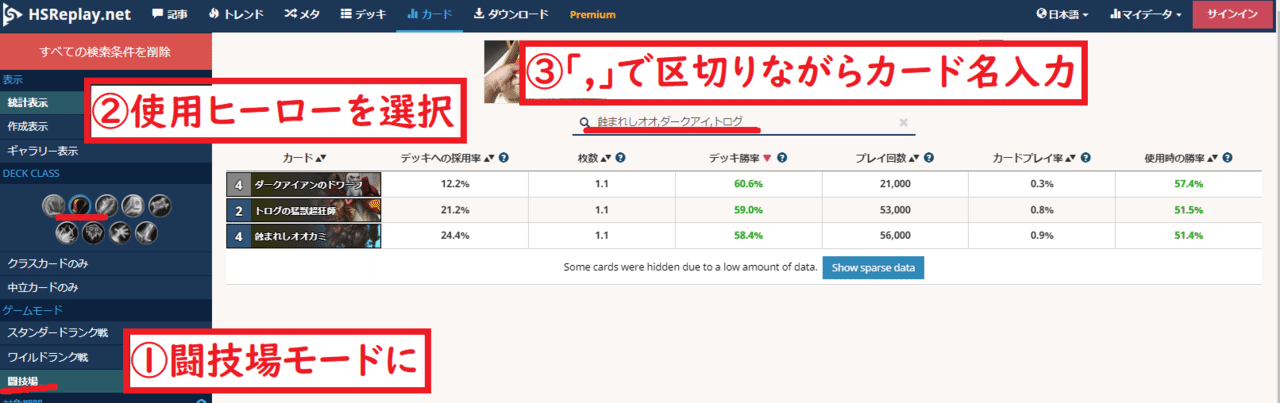
Task: Click help icon beside 枚数 header
Action: pyautogui.click(x=620, y=158)
